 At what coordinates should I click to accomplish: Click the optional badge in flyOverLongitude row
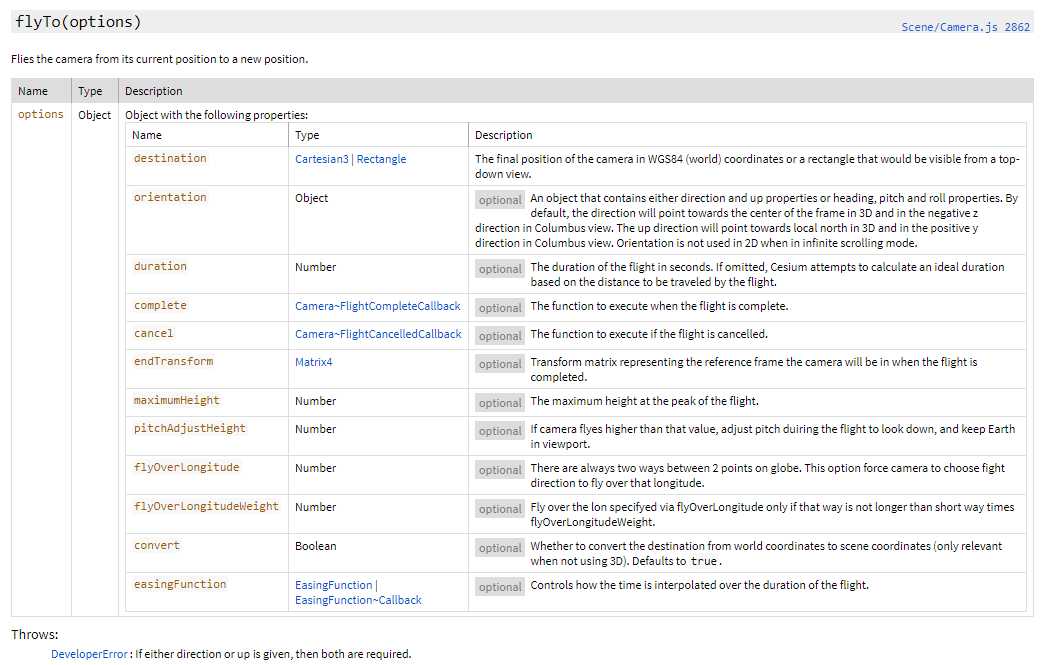(x=500, y=470)
